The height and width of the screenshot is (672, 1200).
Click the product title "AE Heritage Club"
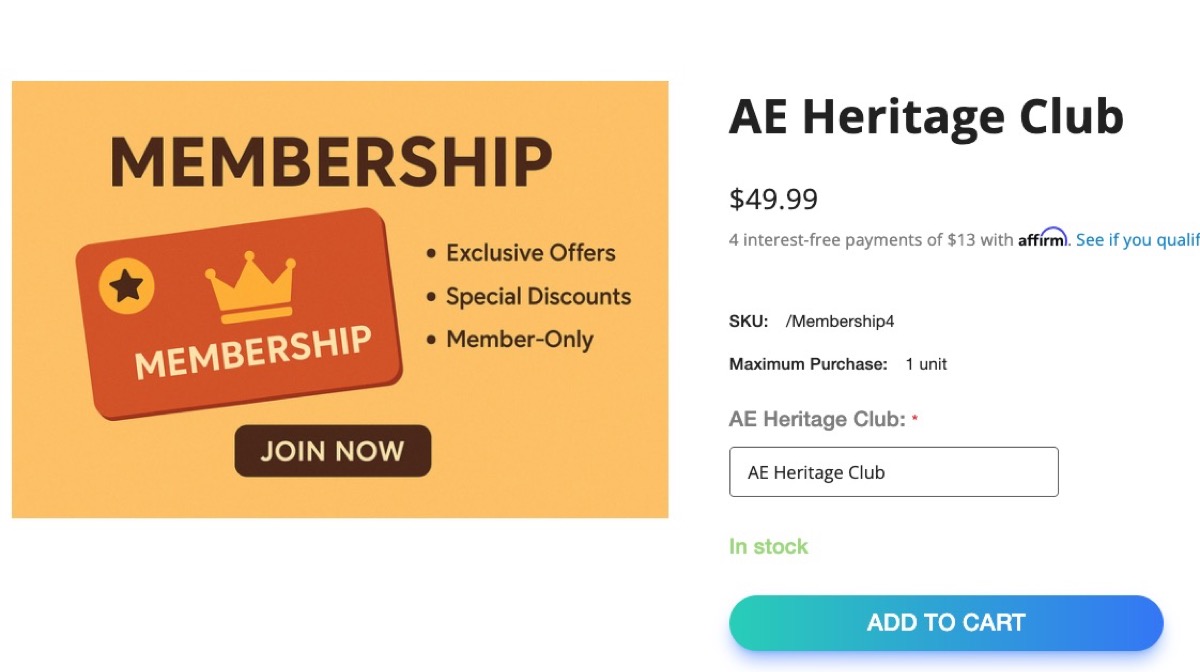(926, 116)
